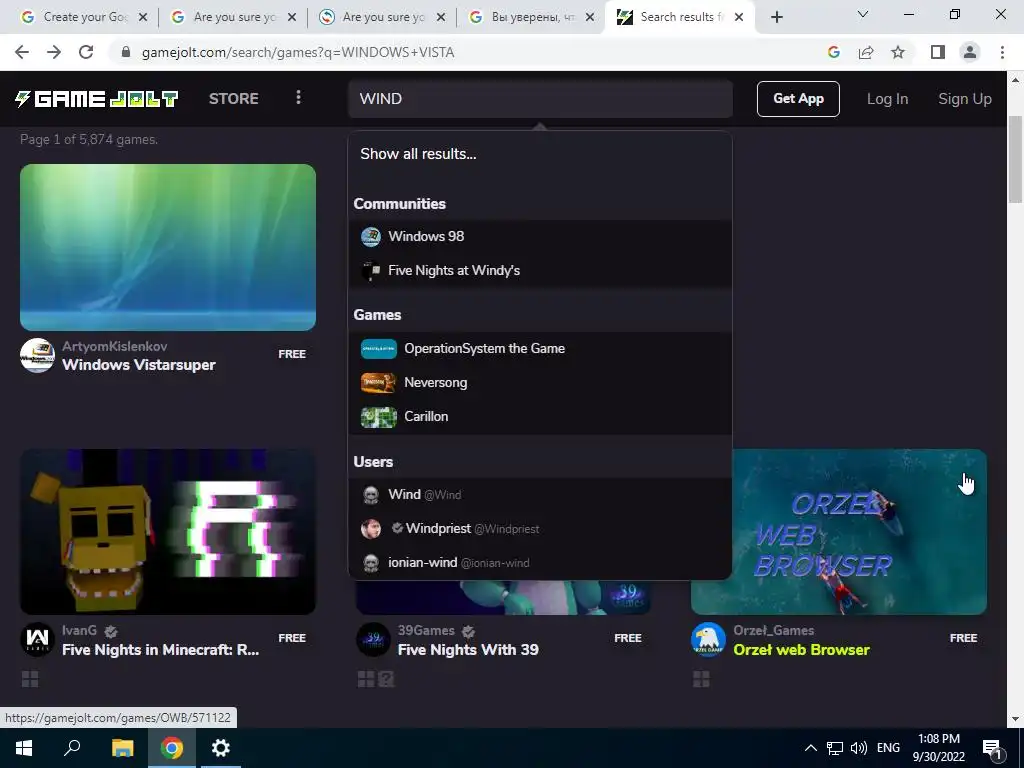The height and width of the screenshot is (768, 1024).
Task: Switch to the third 'Are you sure yo' tab
Action: pos(384,17)
